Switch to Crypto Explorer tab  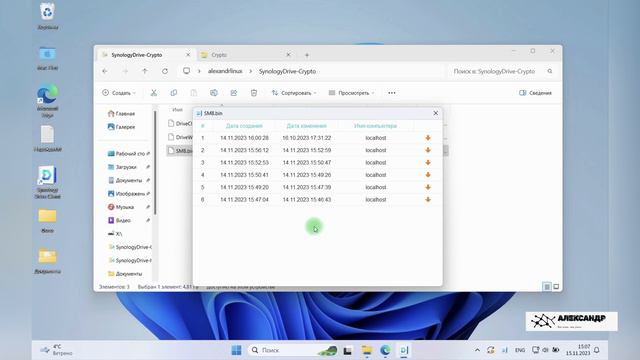pyautogui.click(x=245, y=55)
